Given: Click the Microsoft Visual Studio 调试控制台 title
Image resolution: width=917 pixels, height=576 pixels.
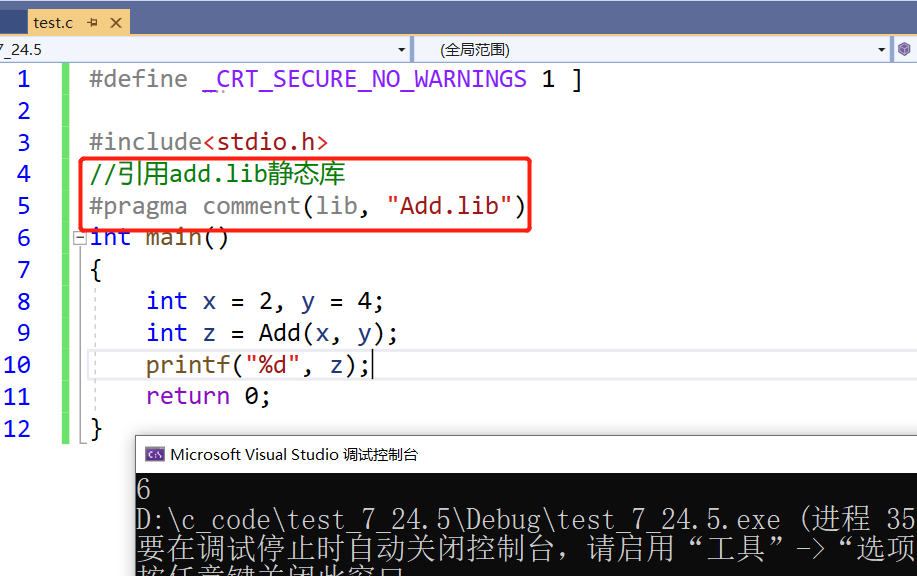Looking at the screenshot, I should click(294, 454).
